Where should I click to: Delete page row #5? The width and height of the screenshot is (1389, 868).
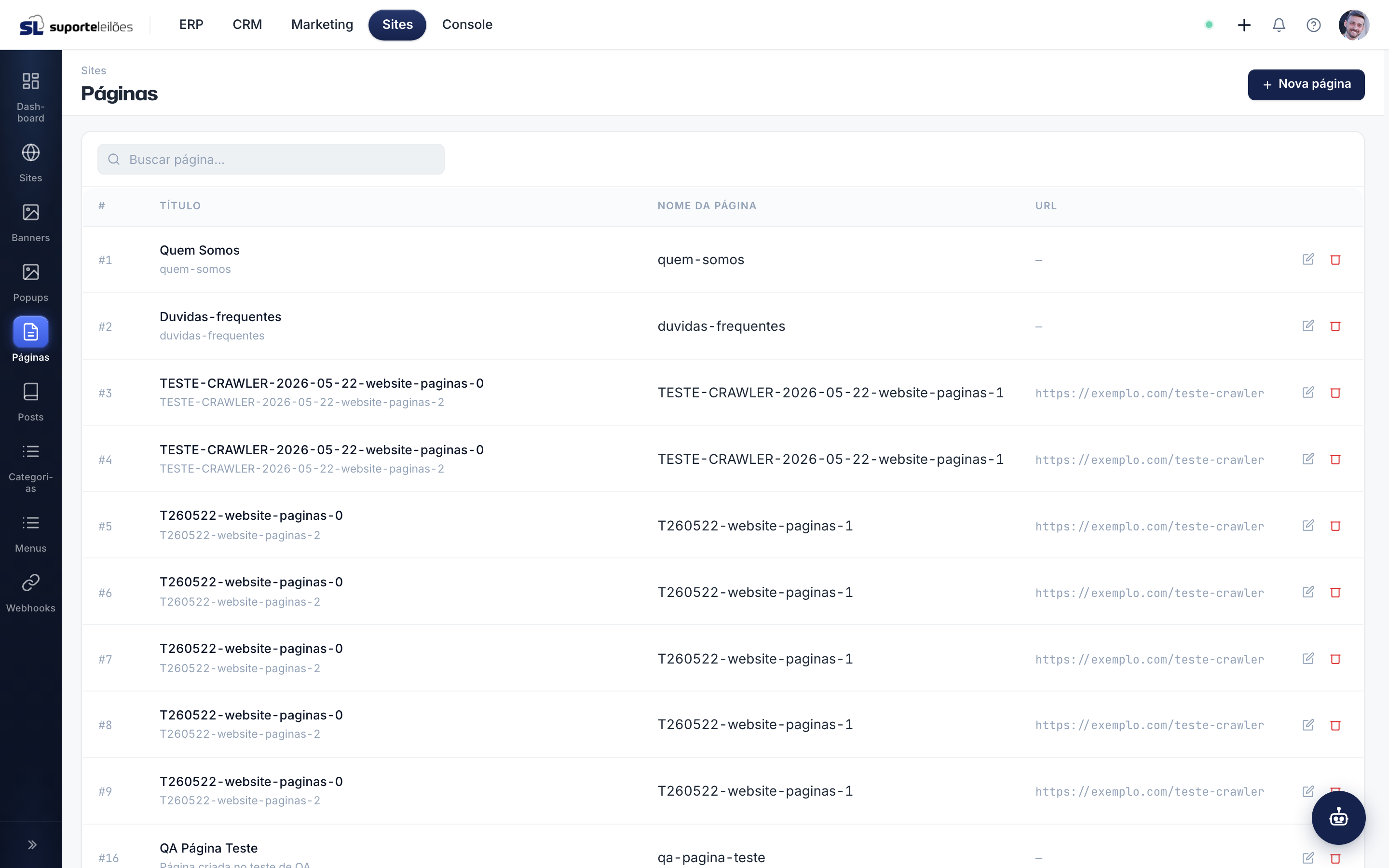(1335, 526)
